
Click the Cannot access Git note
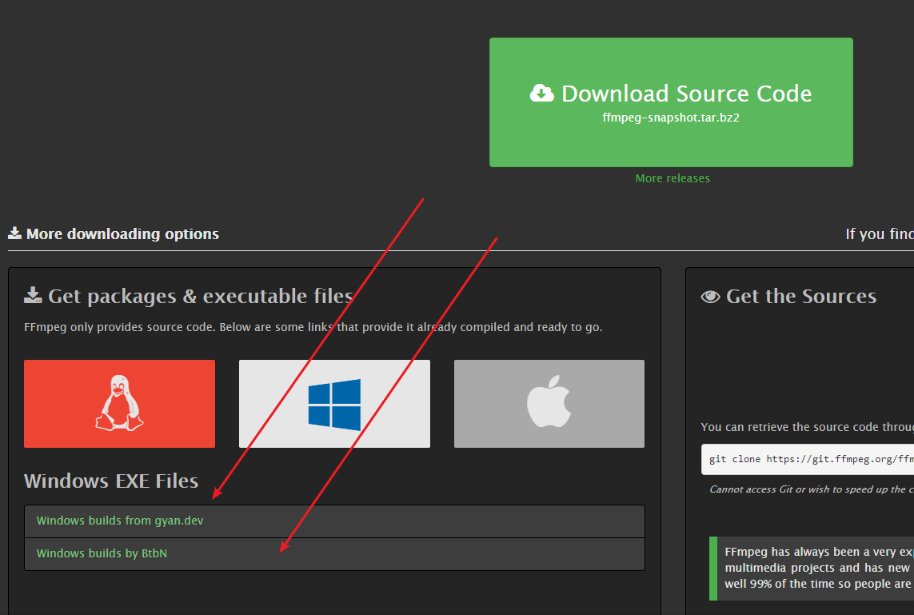[x=810, y=489]
